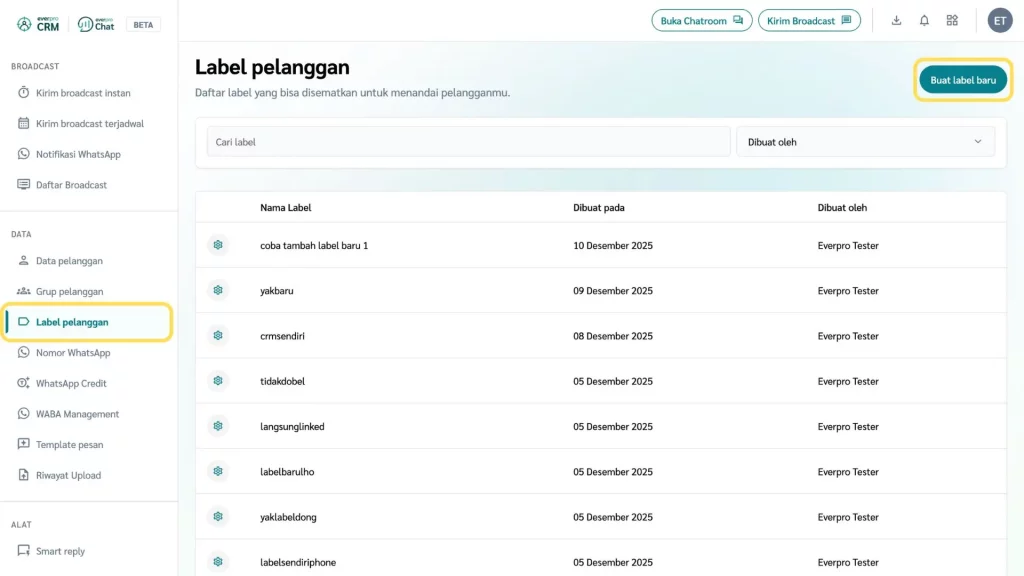Open settings icon for tidakdobel label
The width and height of the screenshot is (1024, 576).
coord(218,381)
